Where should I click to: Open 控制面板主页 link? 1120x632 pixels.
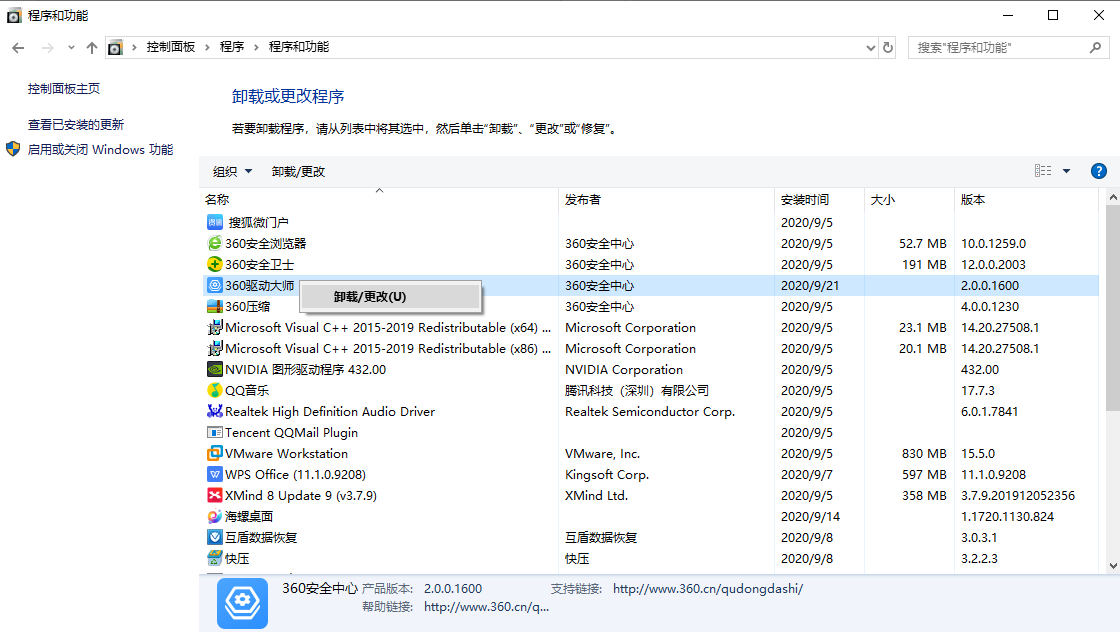(64, 89)
